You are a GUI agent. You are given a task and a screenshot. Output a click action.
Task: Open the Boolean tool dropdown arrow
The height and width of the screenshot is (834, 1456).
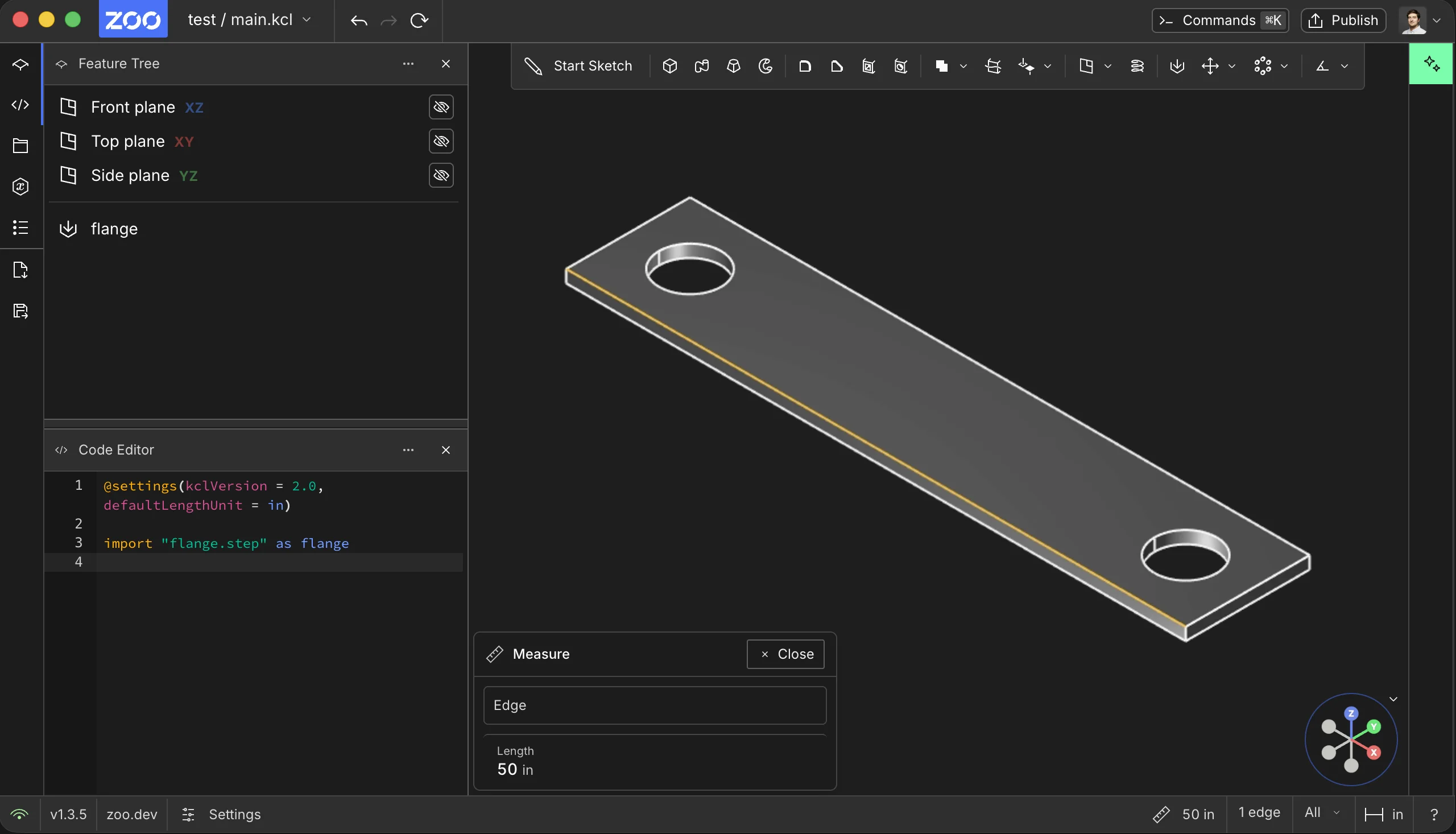pyautogui.click(x=963, y=67)
